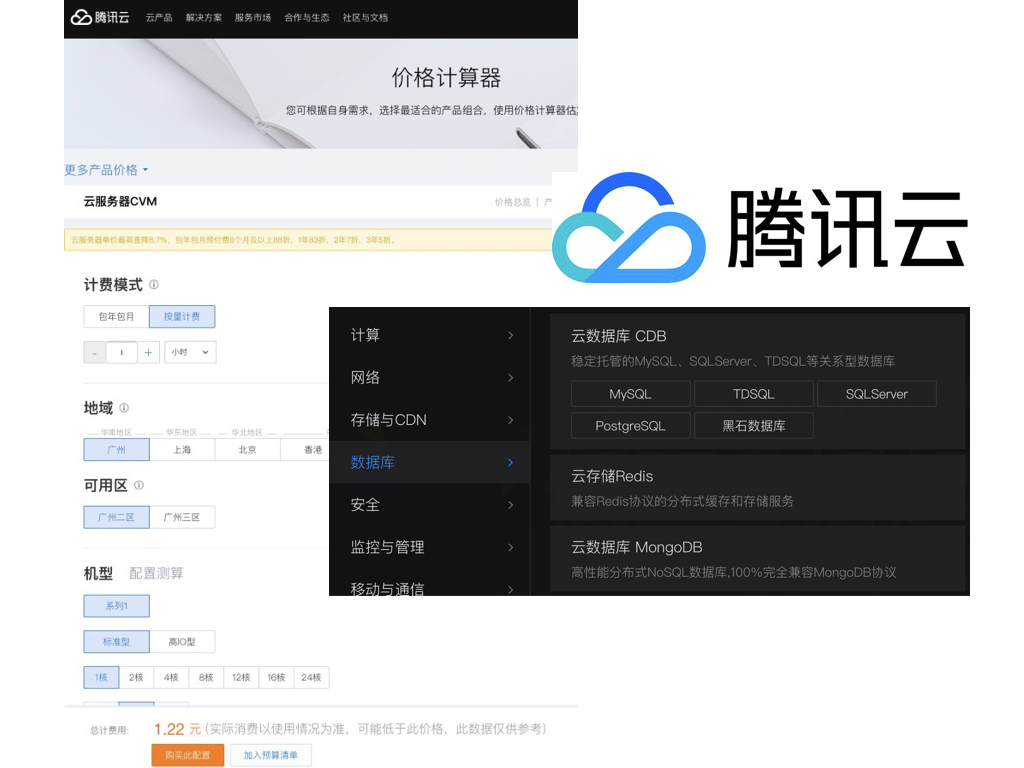
Task: Select 香港 region
Action: click(x=306, y=450)
